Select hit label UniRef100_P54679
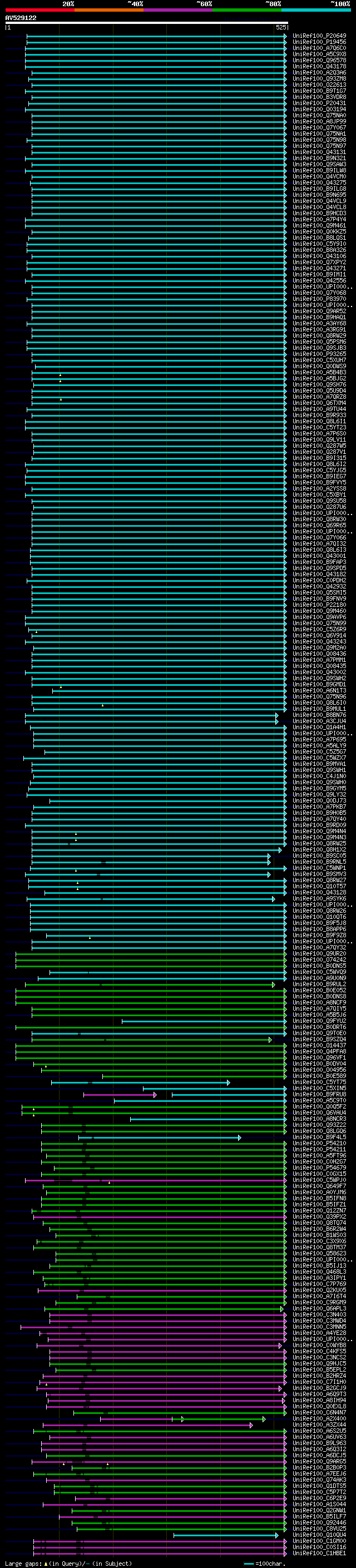This screenshot has height=1568, width=356. (x=319, y=1168)
